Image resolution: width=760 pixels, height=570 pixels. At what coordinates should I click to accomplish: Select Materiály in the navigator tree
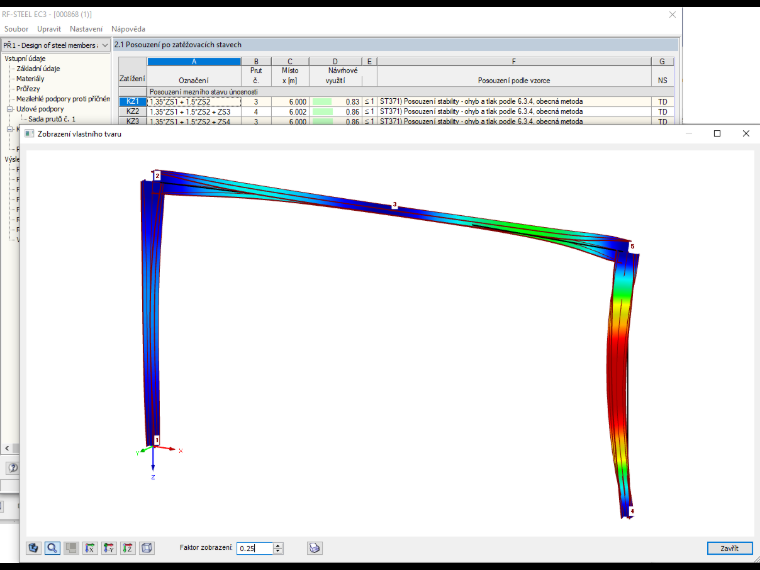coord(30,79)
